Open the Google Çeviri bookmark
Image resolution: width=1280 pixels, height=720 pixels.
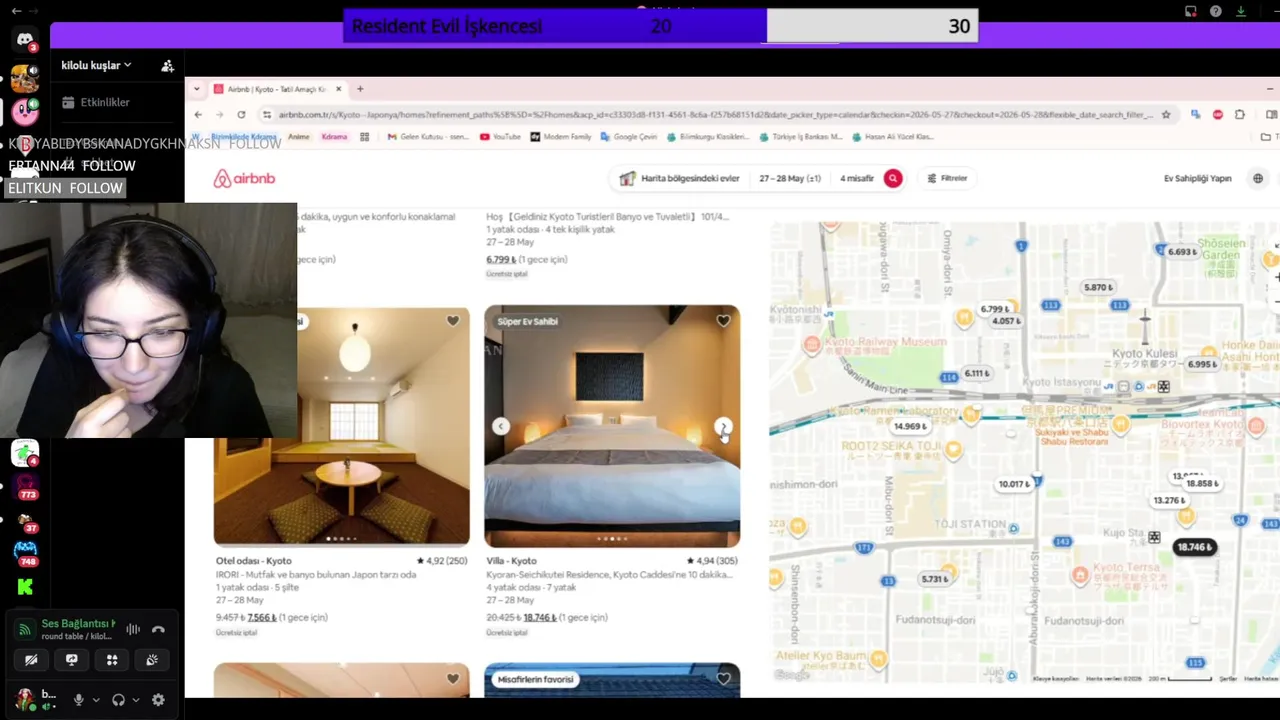click(629, 137)
